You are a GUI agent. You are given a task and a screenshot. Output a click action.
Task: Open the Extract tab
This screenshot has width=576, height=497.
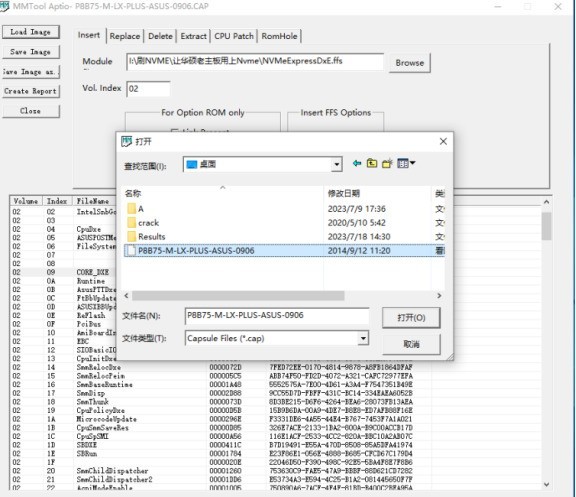[x=193, y=36]
